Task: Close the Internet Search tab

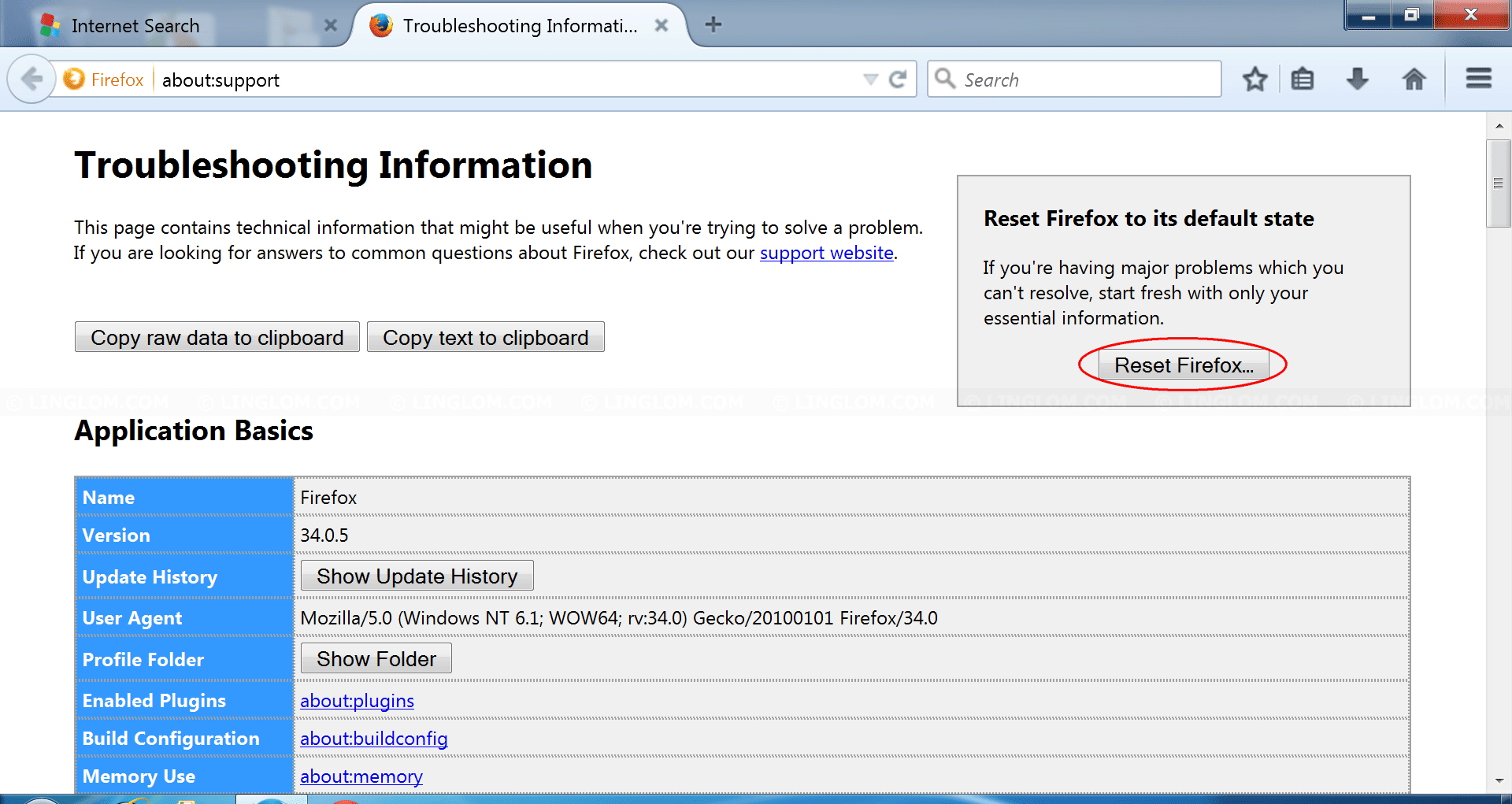Action: click(331, 25)
